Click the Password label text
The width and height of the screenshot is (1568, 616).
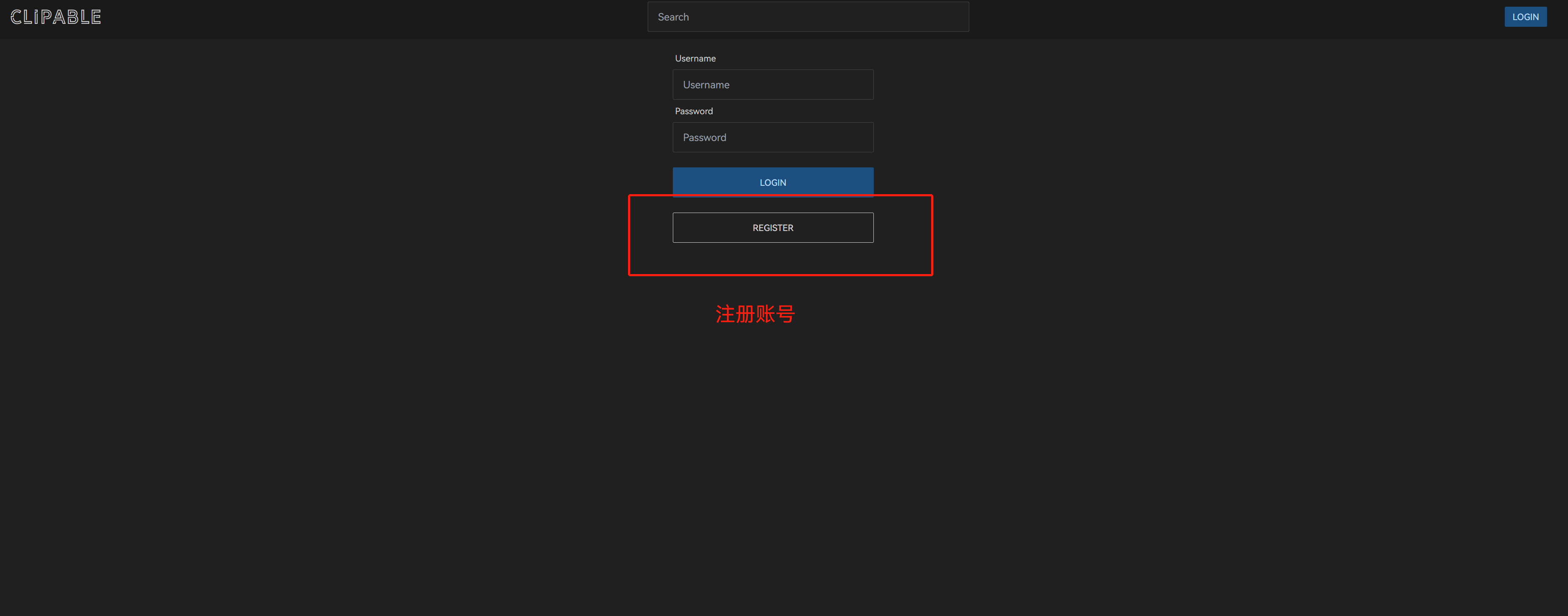pos(693,111)
